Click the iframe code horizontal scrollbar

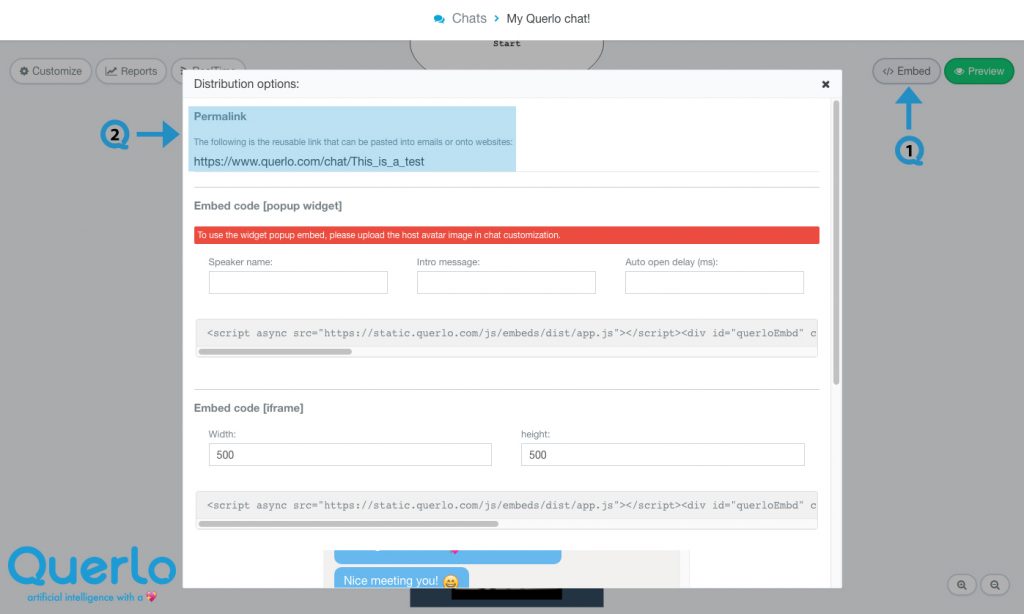(348, 524)
